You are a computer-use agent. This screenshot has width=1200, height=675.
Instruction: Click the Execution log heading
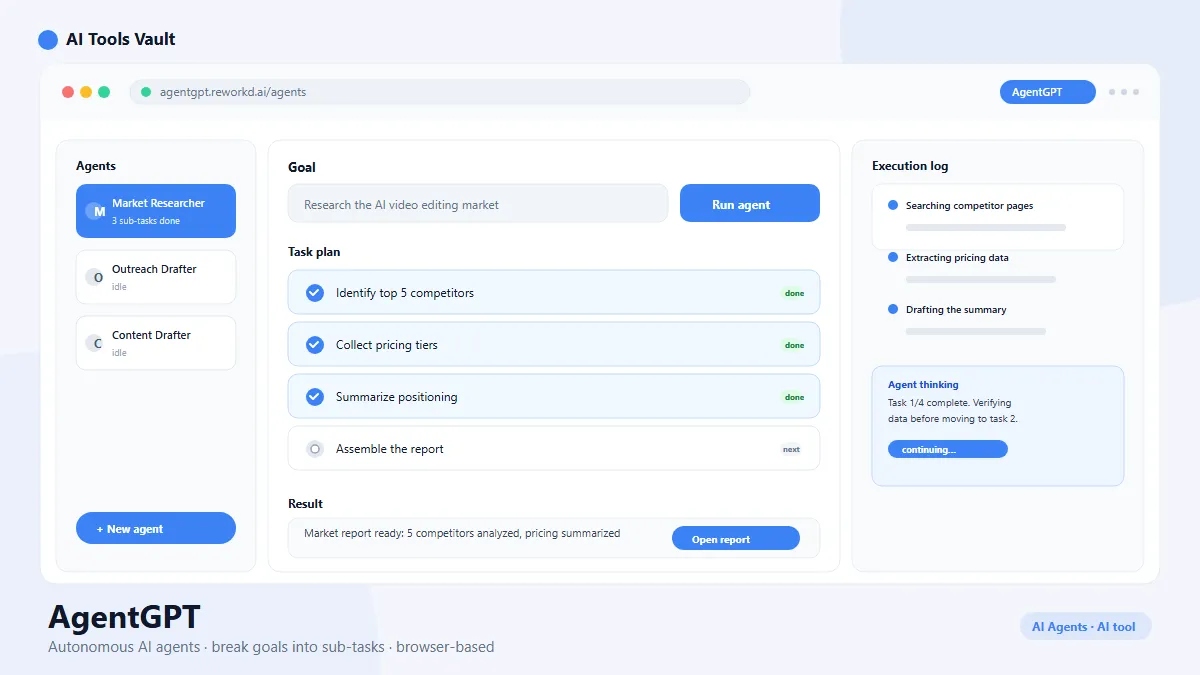click(910, 166)
